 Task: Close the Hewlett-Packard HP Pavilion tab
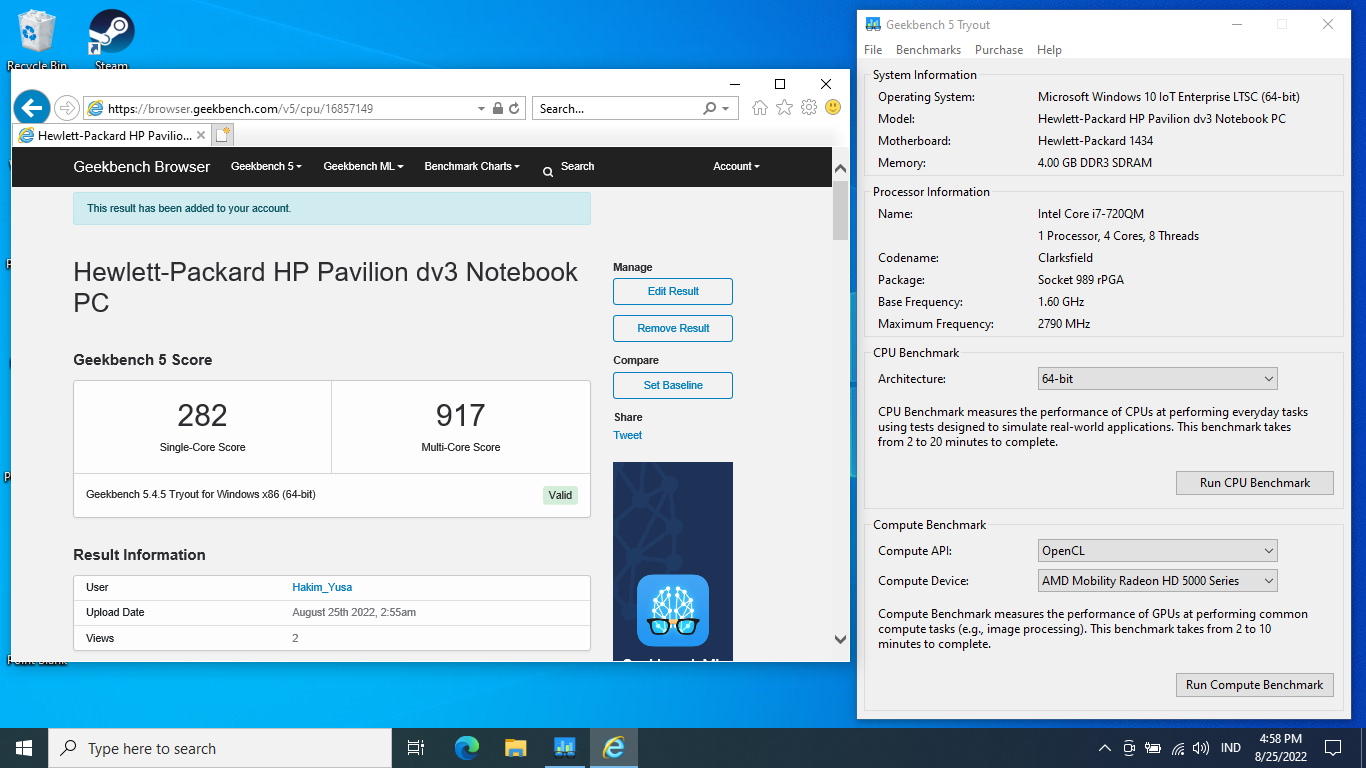[201, 135]
